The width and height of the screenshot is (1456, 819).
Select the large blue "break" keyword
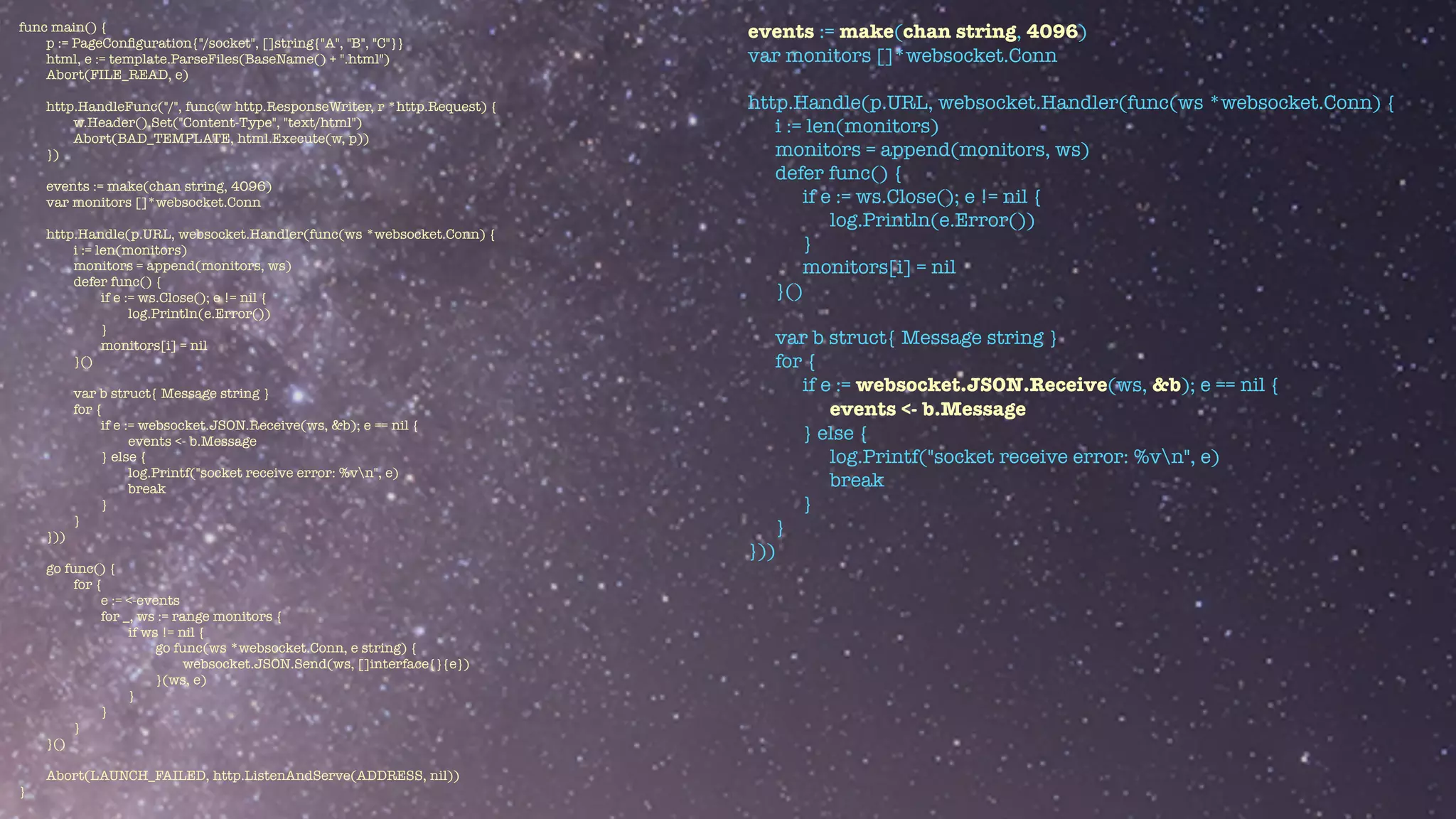point(856,480)
